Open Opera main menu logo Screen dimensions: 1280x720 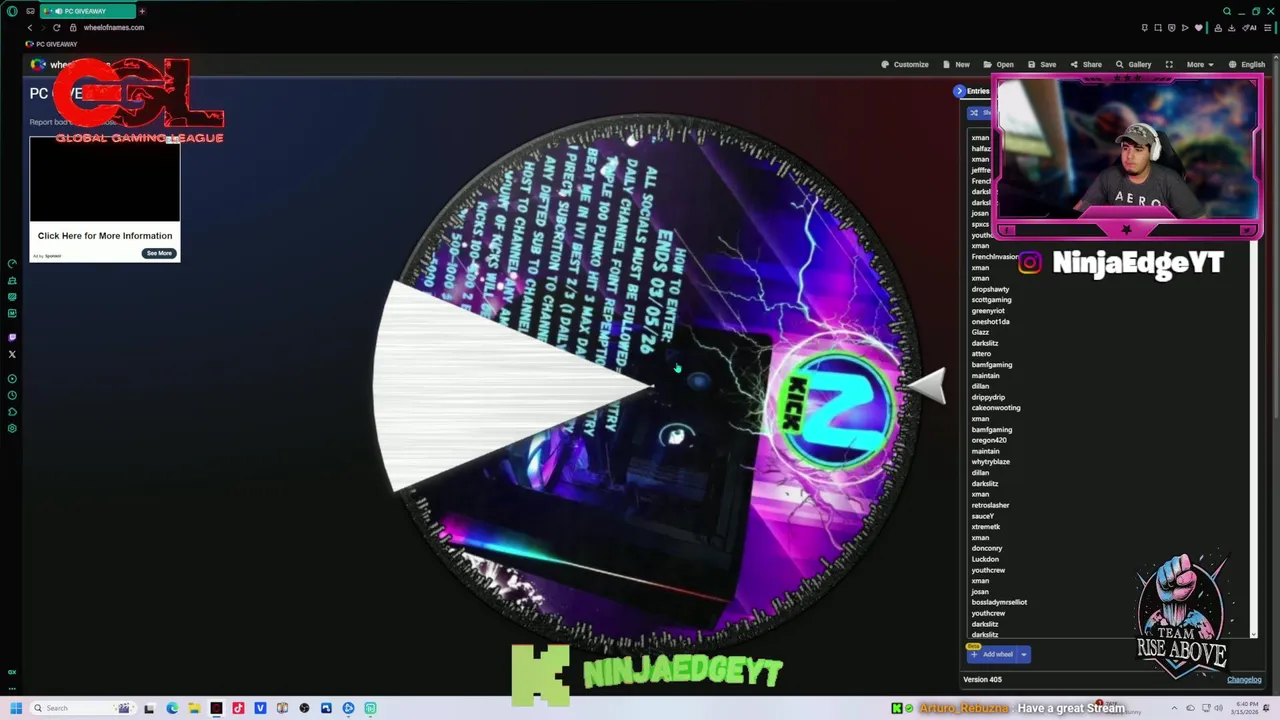(12, 11)
